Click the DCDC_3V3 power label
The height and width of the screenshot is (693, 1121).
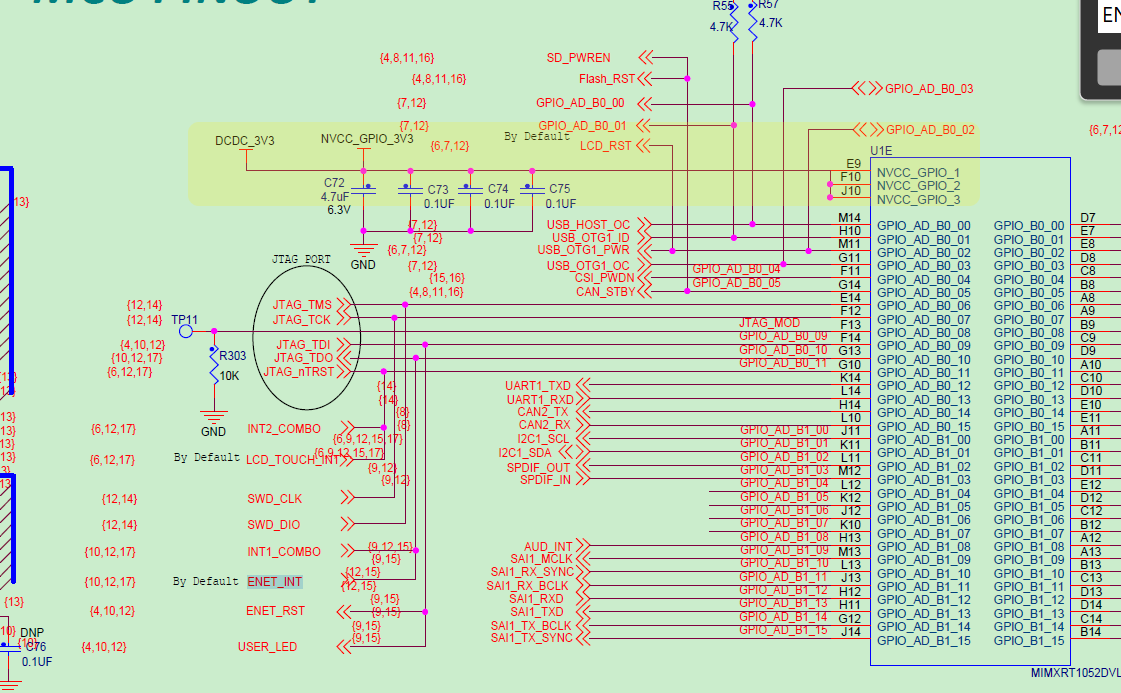(245, 141)
